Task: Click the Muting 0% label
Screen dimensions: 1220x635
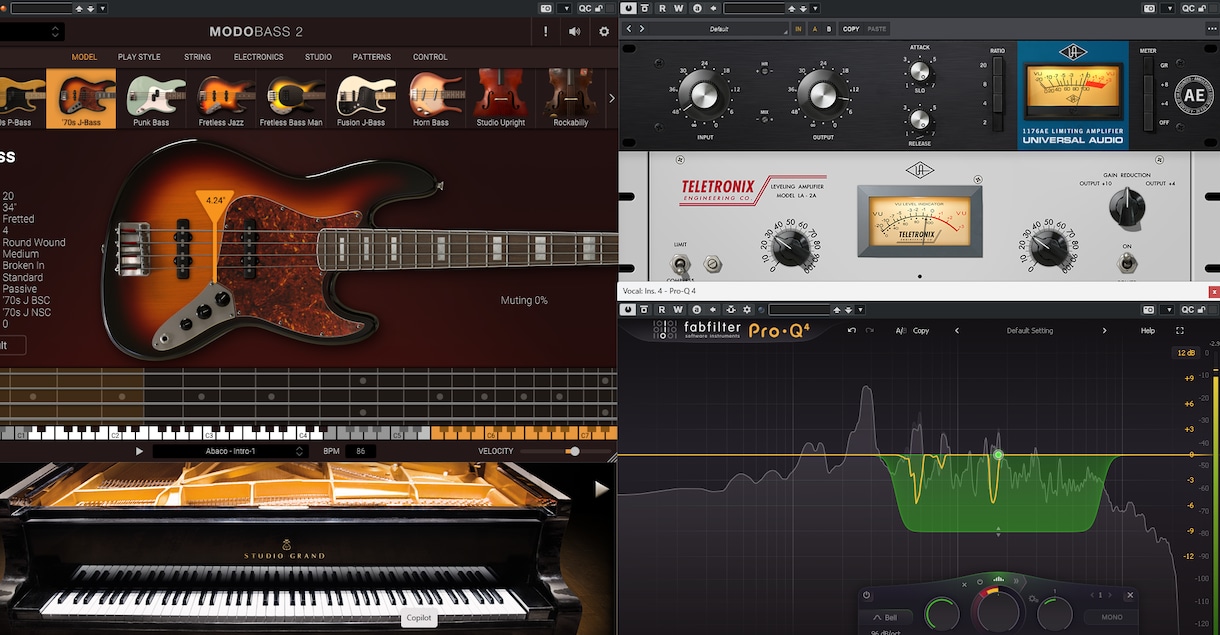Action: [x=524, y=300]
